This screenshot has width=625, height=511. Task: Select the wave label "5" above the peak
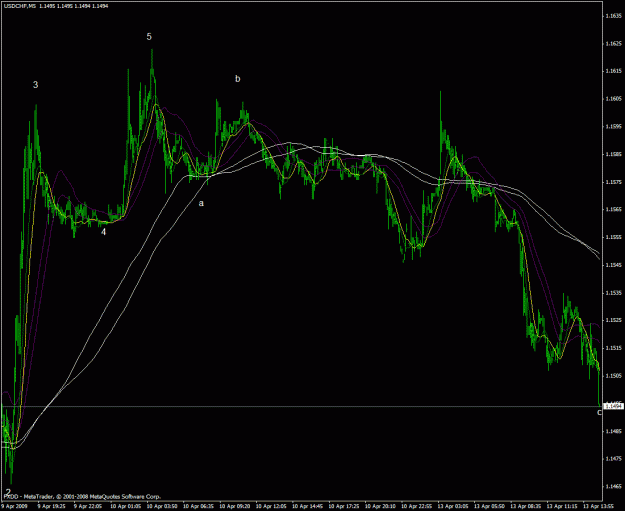point(149,37)
